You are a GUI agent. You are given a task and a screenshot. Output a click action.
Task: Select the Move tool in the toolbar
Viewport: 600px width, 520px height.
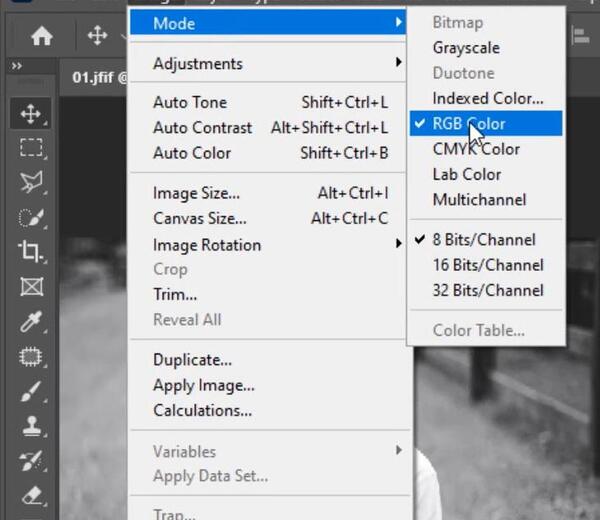click(31, 114)
